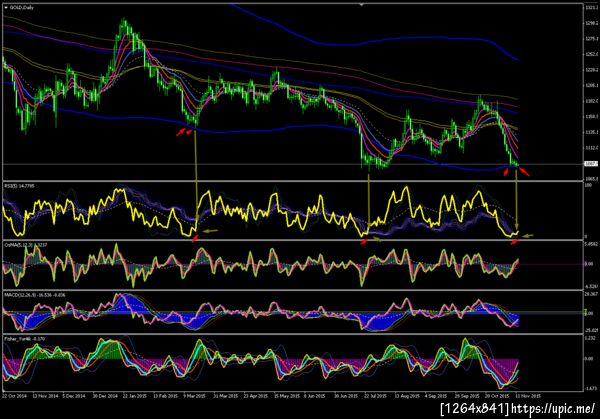Screen dimensions: 600x419
Task: Click the 29 Sep 2015 date label
Action: pos(467,396)
